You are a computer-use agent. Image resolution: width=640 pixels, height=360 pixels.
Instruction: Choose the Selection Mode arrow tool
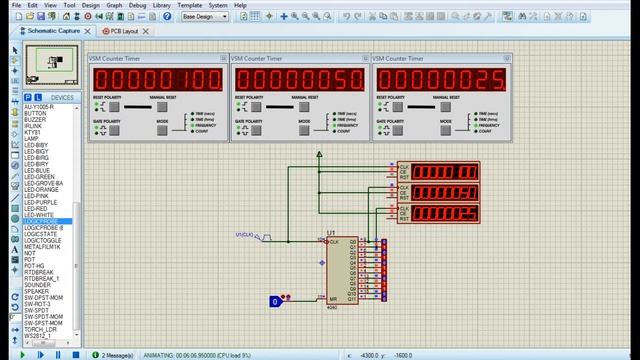coord(15,50)
